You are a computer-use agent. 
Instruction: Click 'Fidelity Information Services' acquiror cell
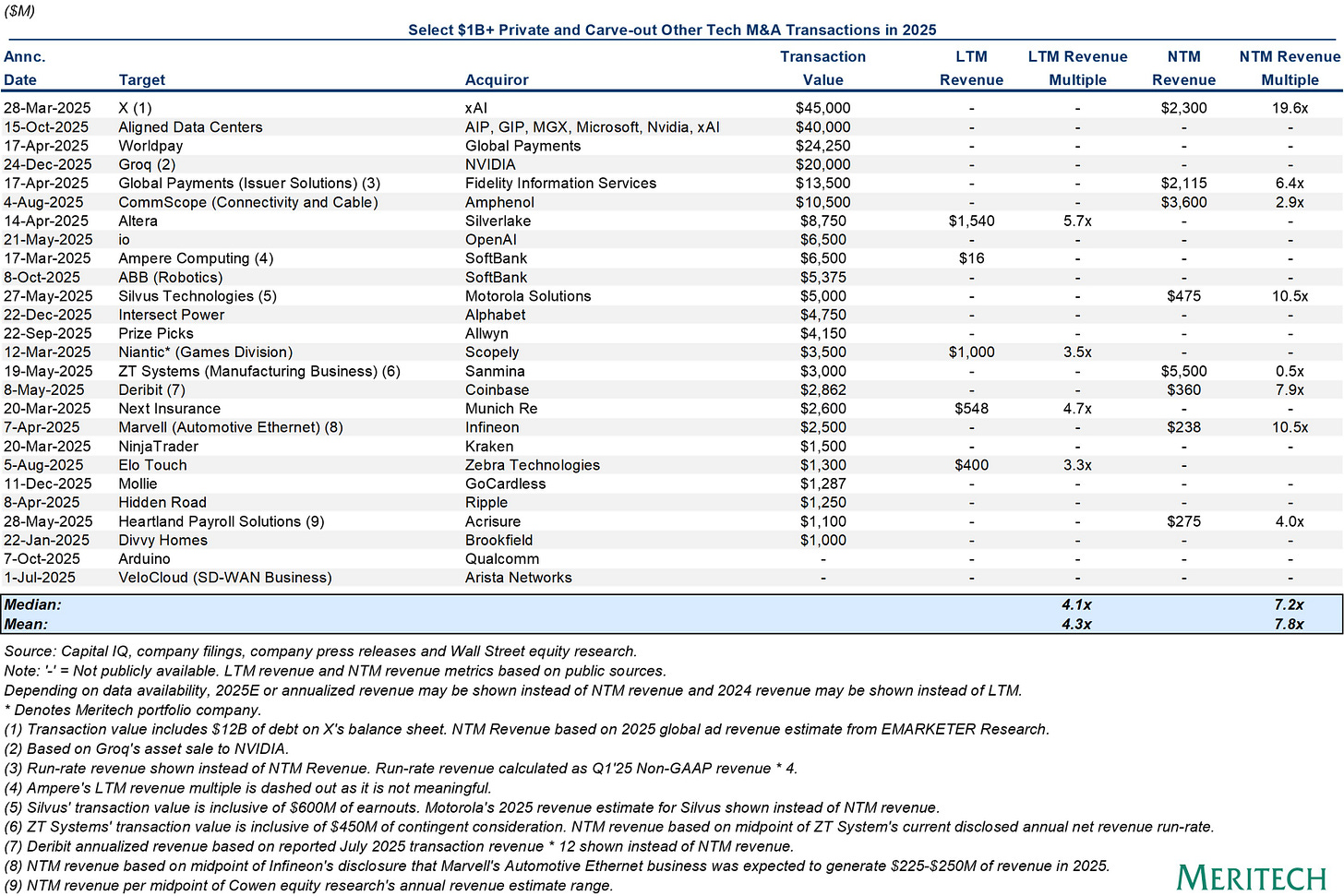tap(560, 184)
